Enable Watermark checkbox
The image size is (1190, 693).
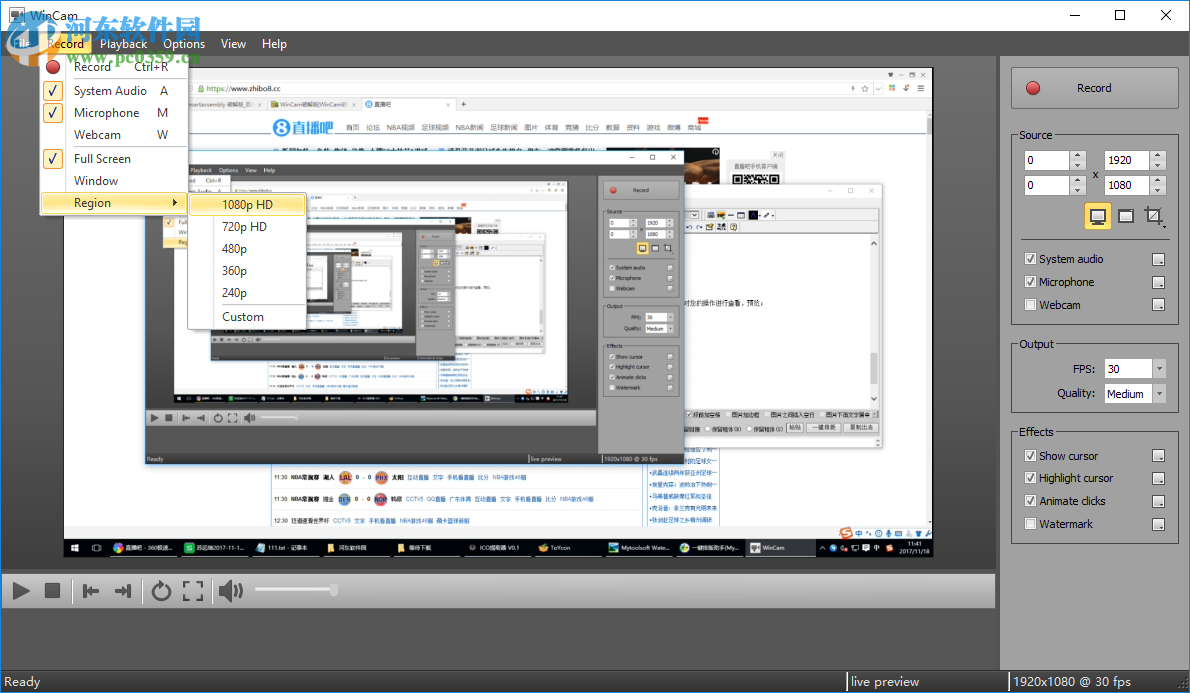pos(1030,524)
